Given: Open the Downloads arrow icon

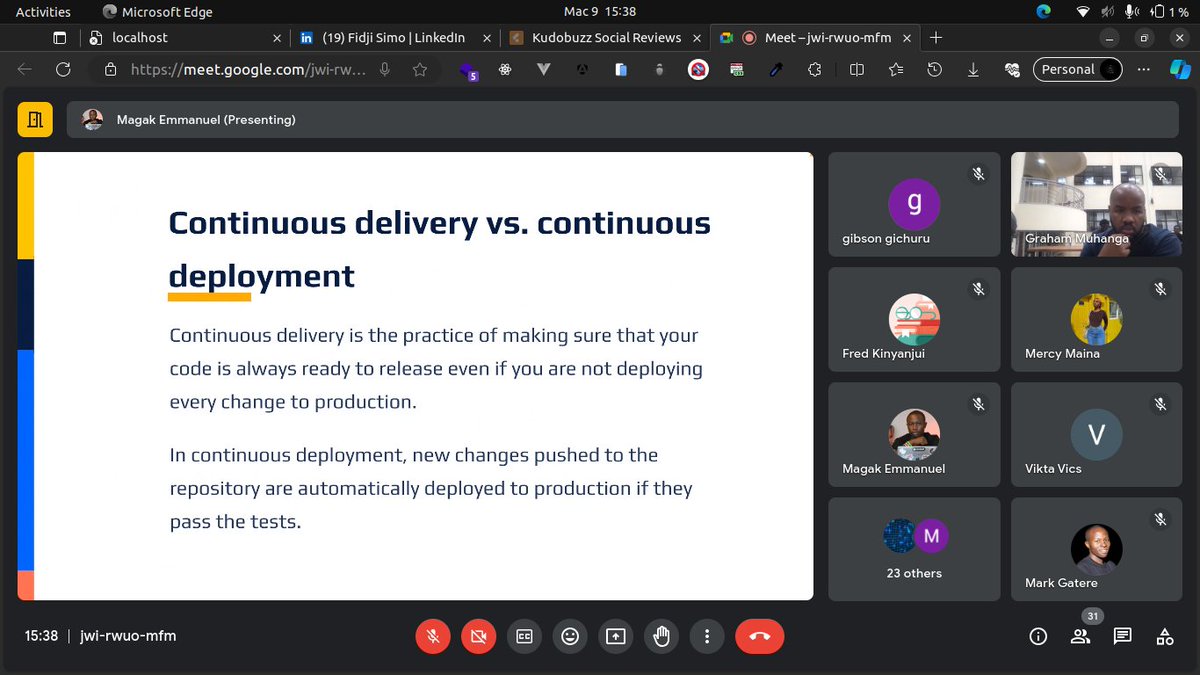Looking at the screenshot, I should 973,70.
